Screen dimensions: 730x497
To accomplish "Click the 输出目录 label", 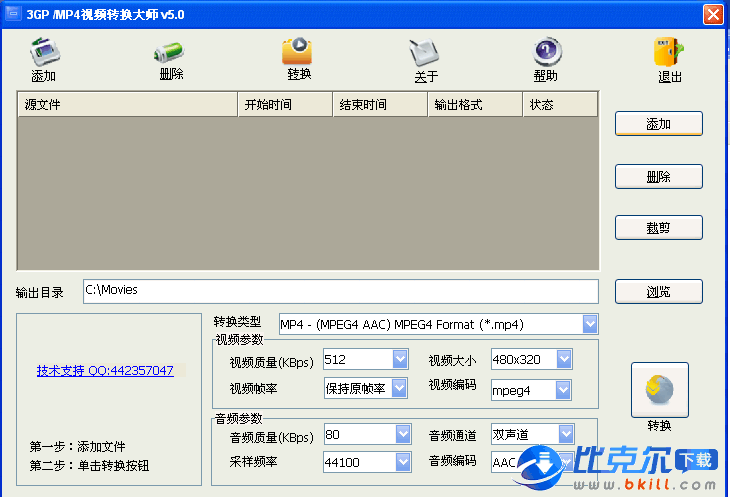I will (40, 293).
